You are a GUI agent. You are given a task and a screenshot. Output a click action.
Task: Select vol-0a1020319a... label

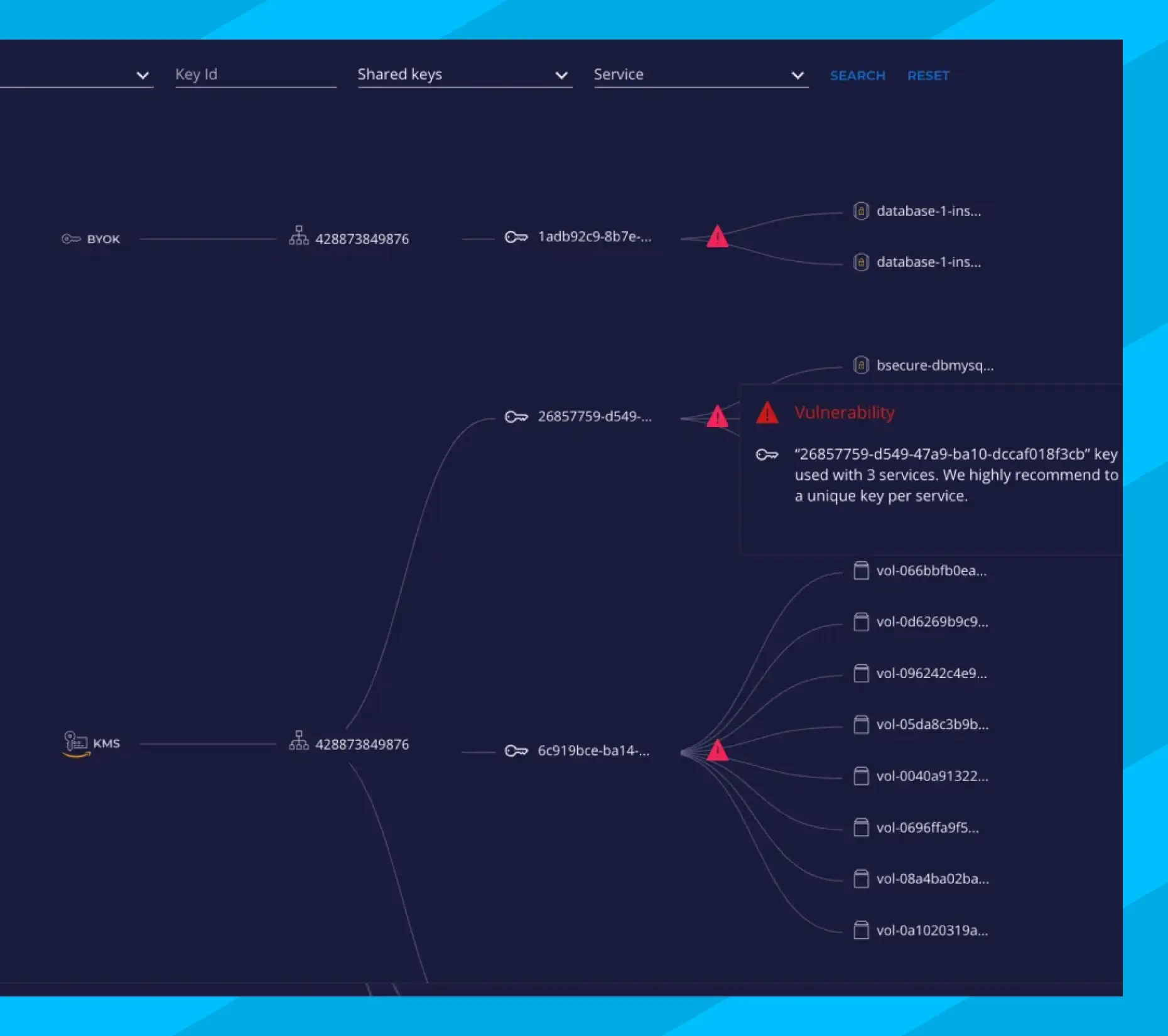point(932,931)
